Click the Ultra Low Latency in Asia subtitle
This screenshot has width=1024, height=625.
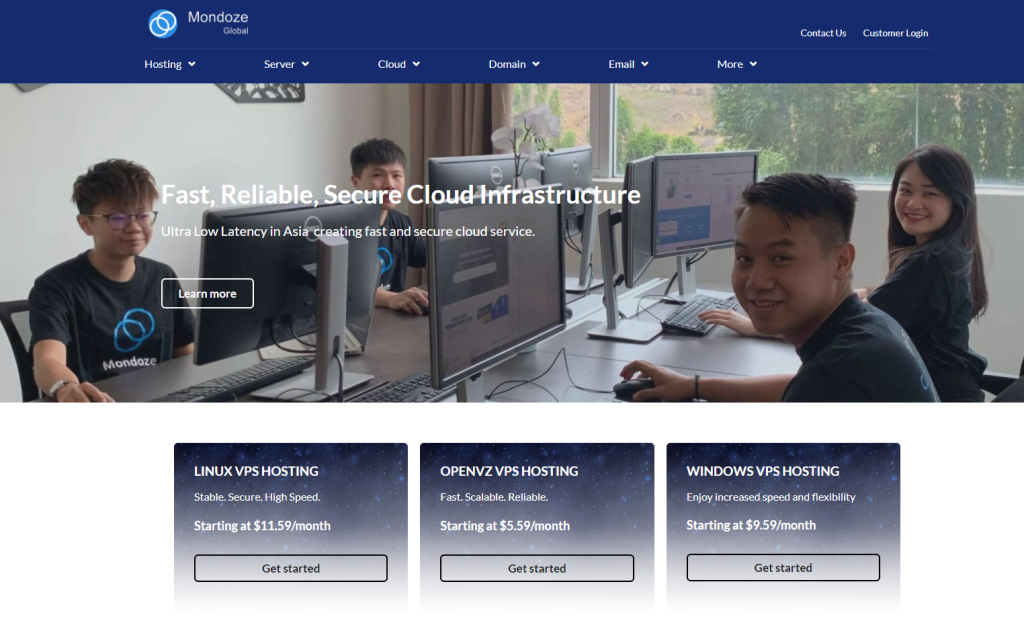click(347, 231)
